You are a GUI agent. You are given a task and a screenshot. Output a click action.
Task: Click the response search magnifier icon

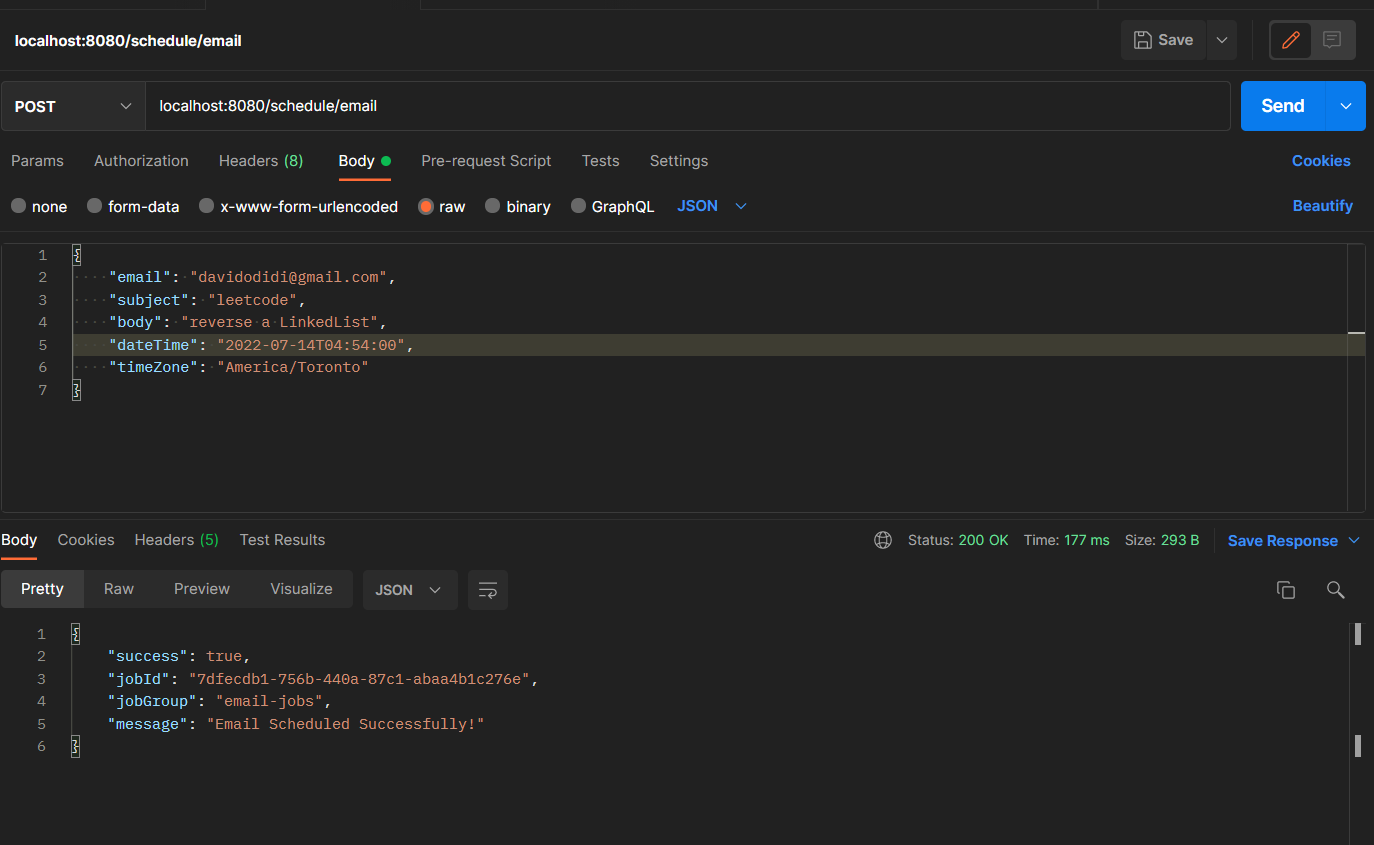pos(1335,590)
